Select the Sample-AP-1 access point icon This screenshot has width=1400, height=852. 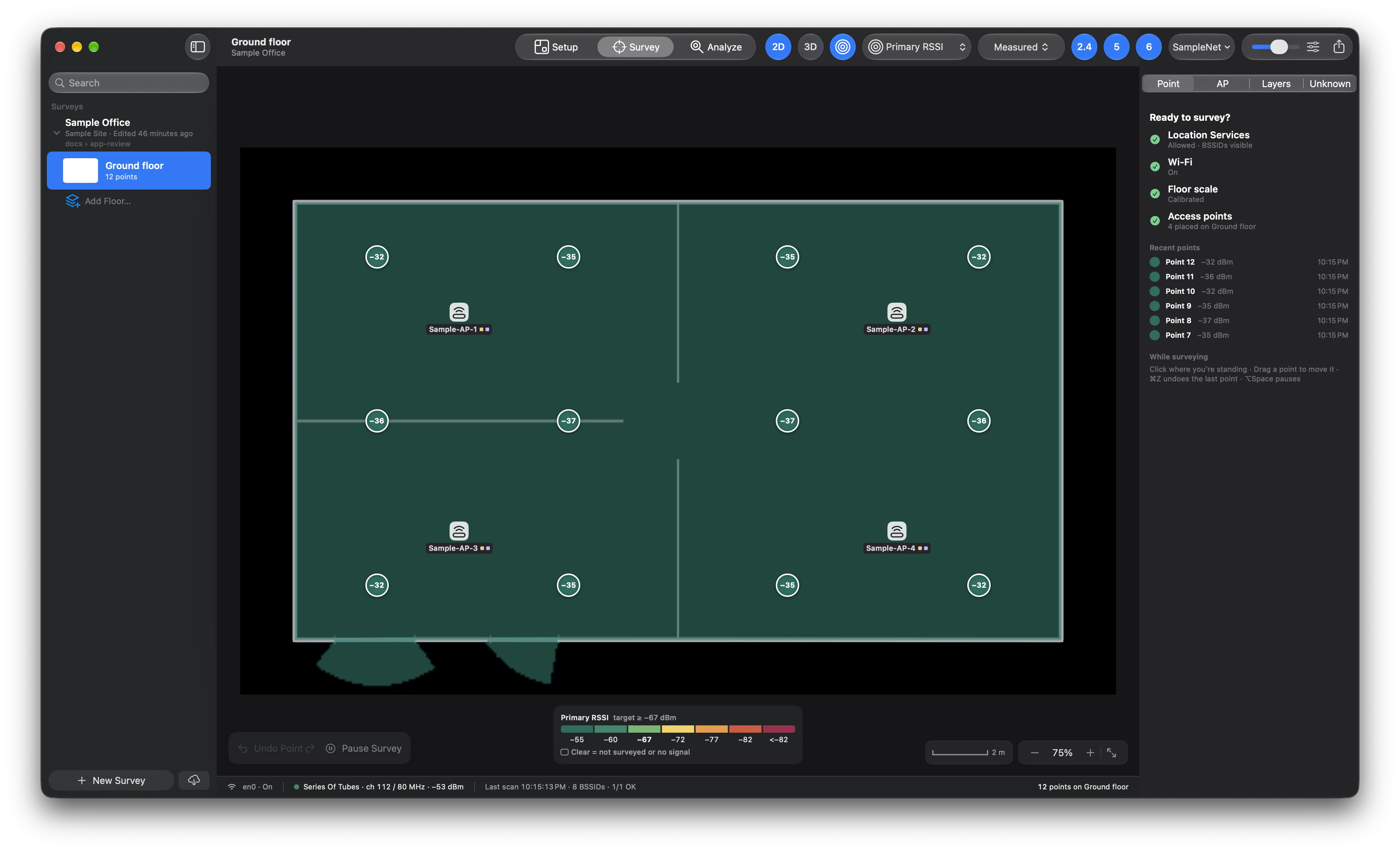(458, 312)
